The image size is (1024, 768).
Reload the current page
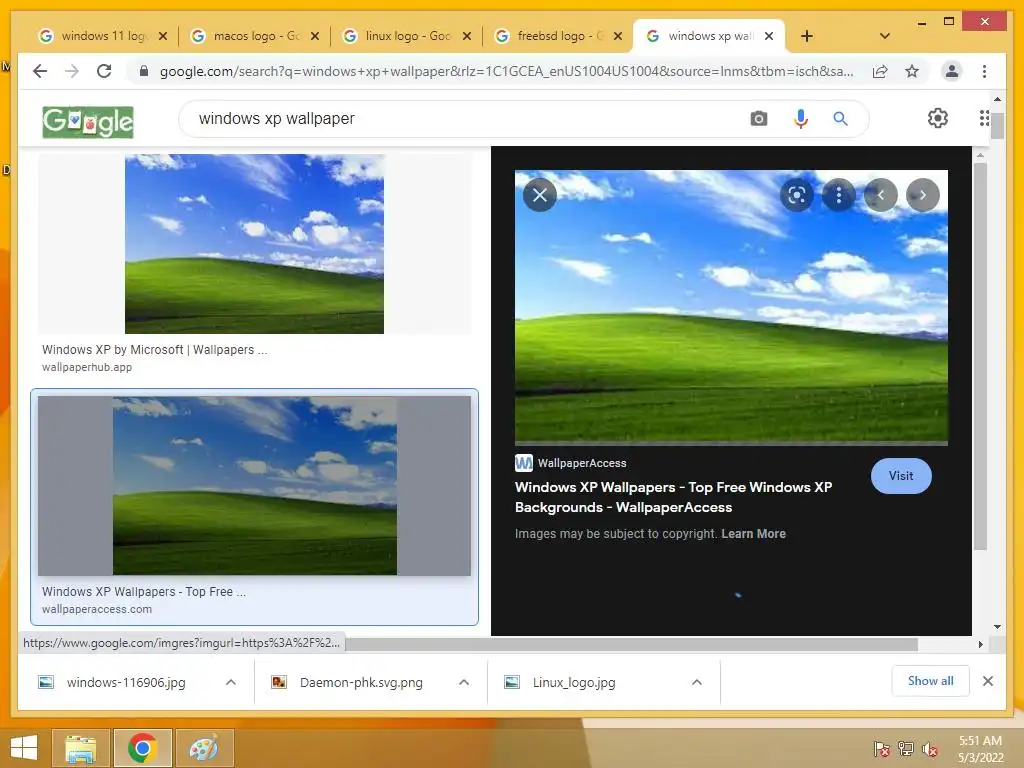(104, 71)
